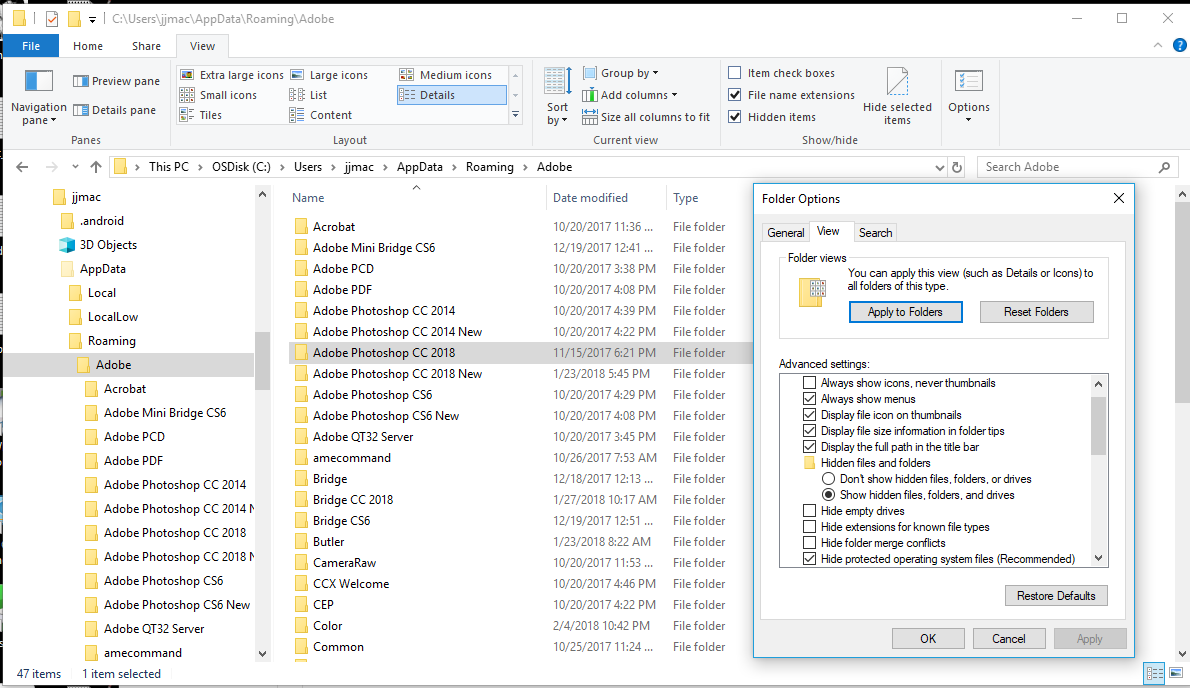Screen dimensions: 1190x688
Task: Collapse the AppData tree node
Action: coord(45,268)
